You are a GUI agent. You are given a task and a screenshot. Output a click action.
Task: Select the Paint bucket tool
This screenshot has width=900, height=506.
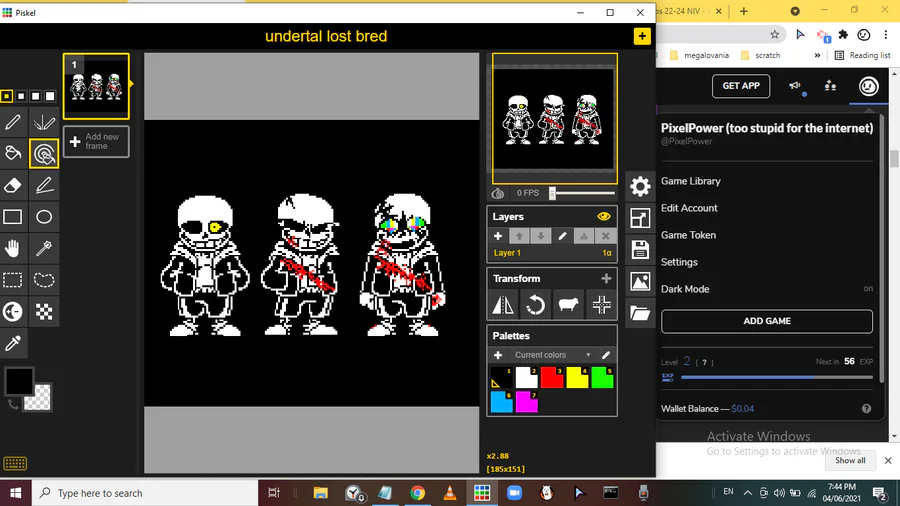coord(13,154)
